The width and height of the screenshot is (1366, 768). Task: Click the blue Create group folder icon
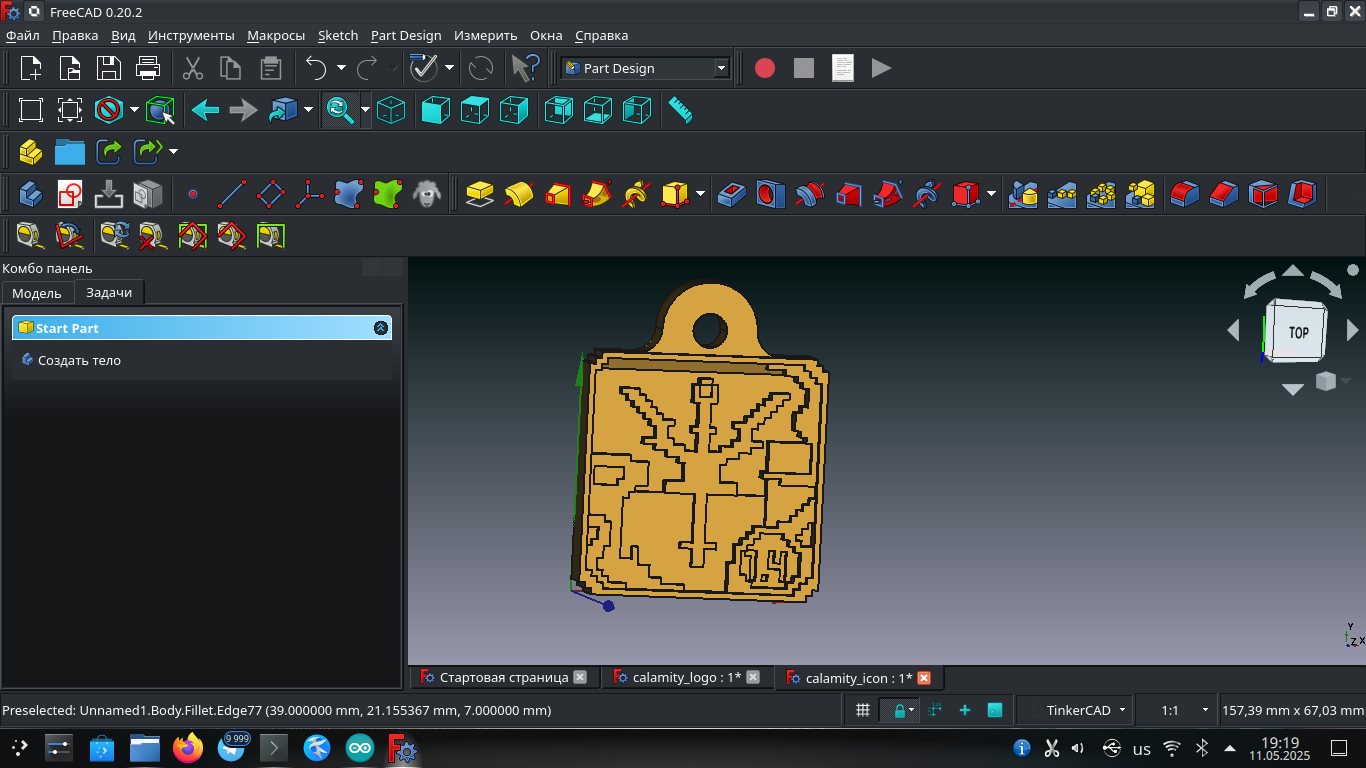(70, 152)
